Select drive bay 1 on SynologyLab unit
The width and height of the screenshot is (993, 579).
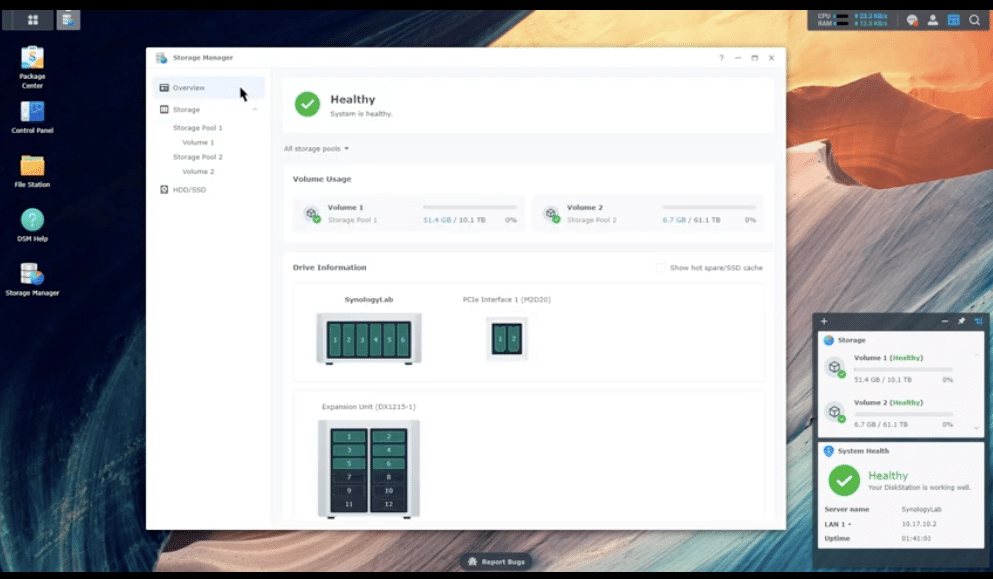tap(335, 340)
